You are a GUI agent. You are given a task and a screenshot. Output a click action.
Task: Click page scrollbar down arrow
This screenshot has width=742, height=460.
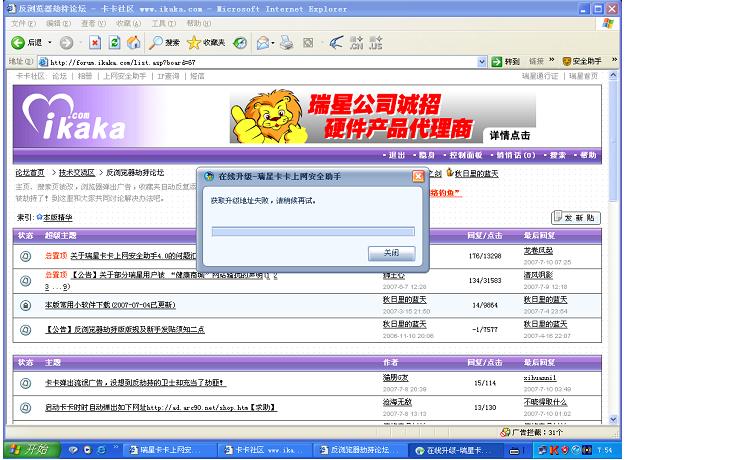pos(613,419)
